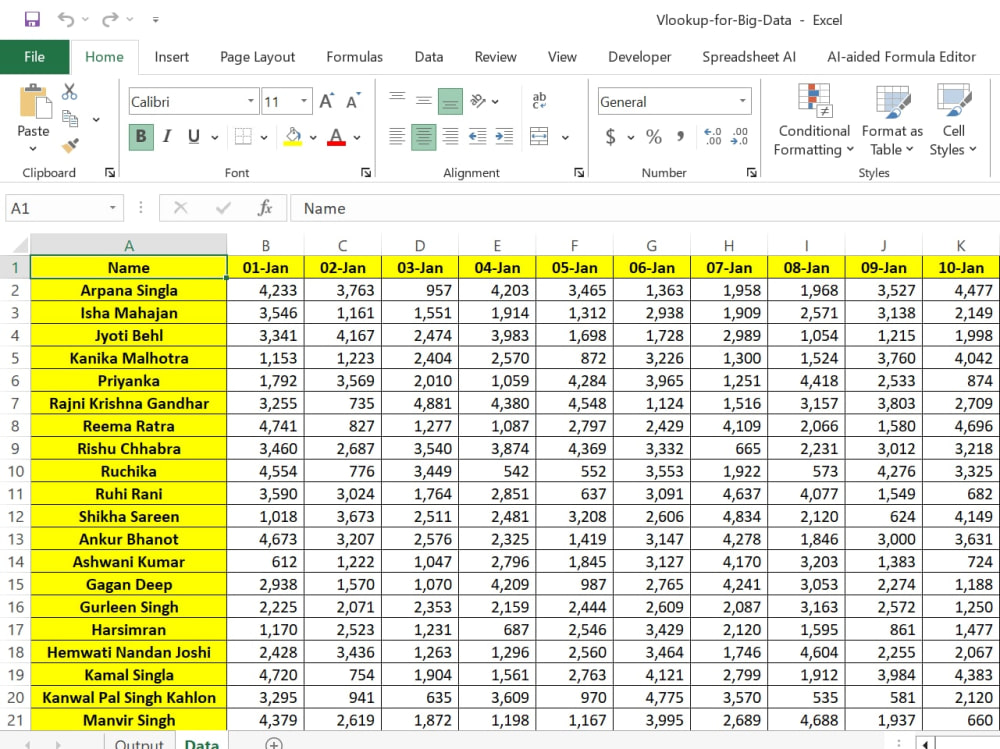Open Alignment settings dialog launcher

(579, 172)
